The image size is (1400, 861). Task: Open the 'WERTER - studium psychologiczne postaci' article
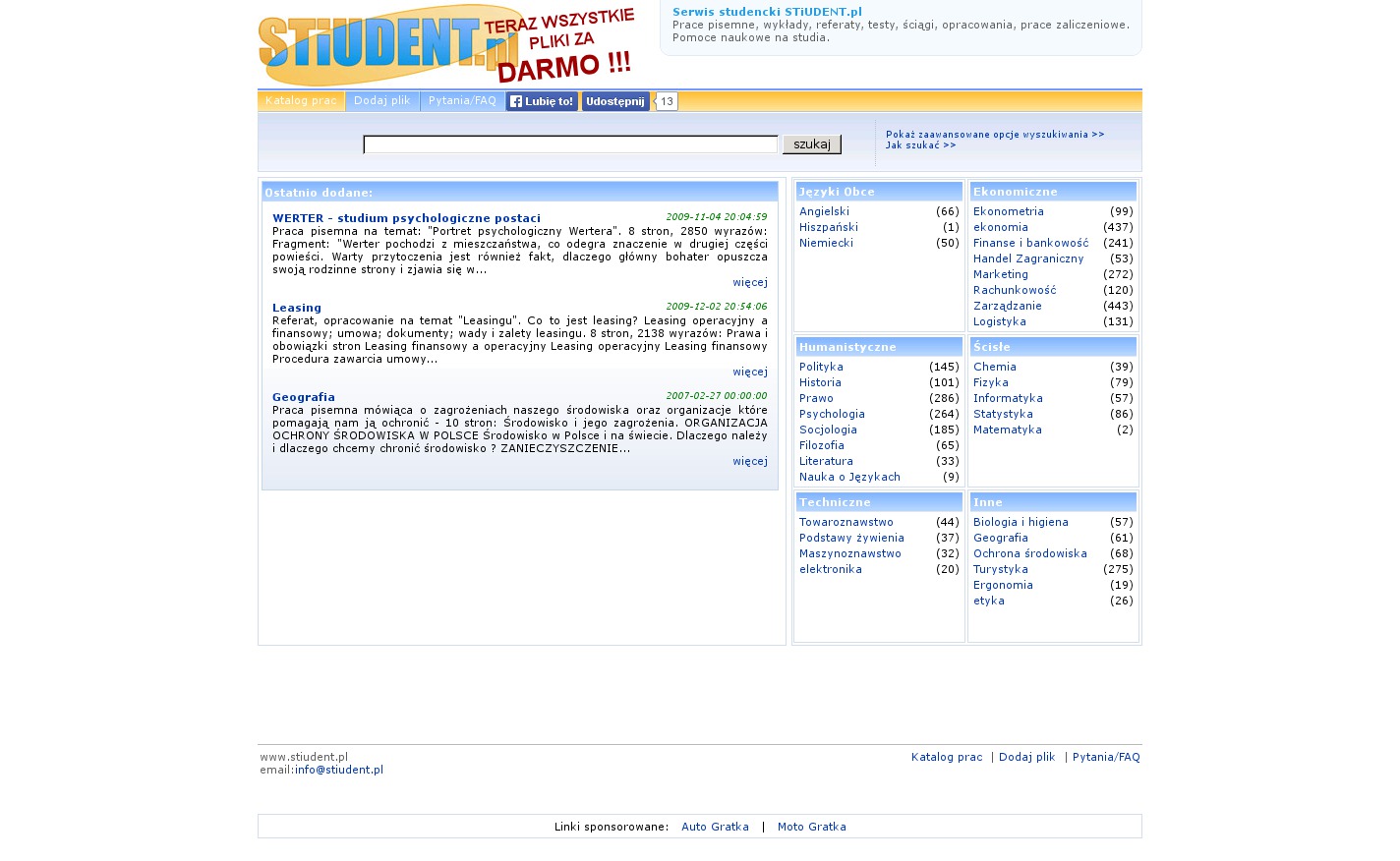[406, 218]
